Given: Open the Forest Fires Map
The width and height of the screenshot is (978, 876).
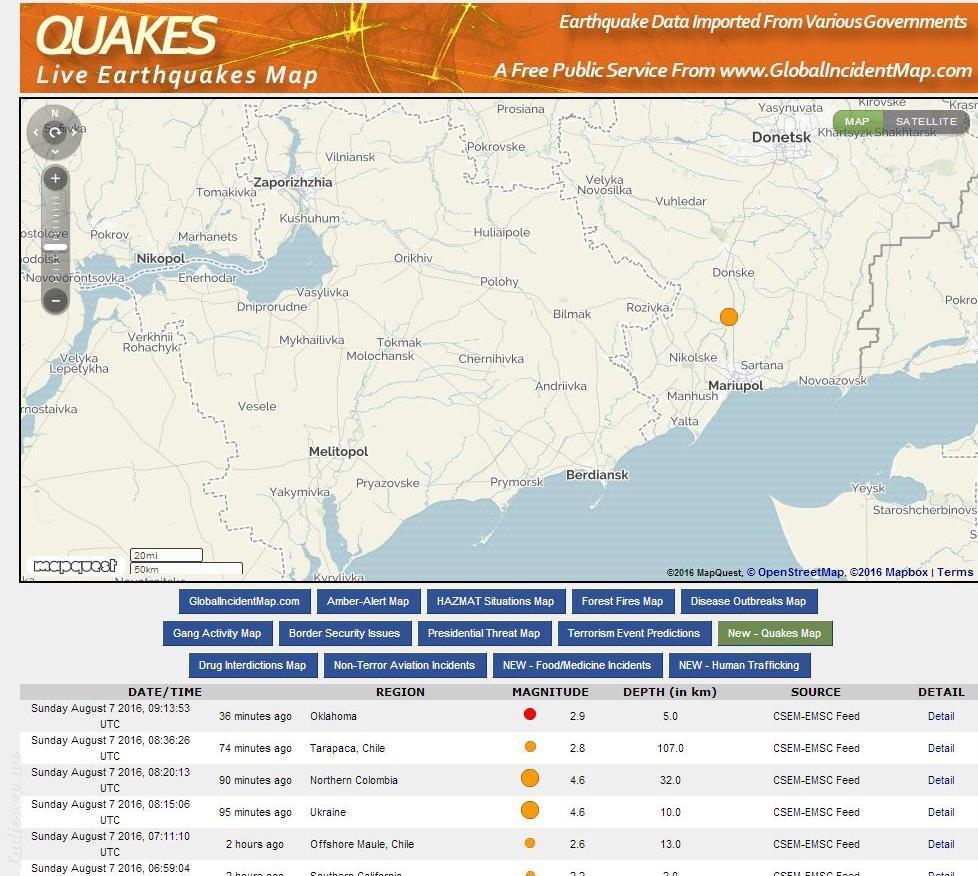Looking at the screenshot, I should point(622,601).
